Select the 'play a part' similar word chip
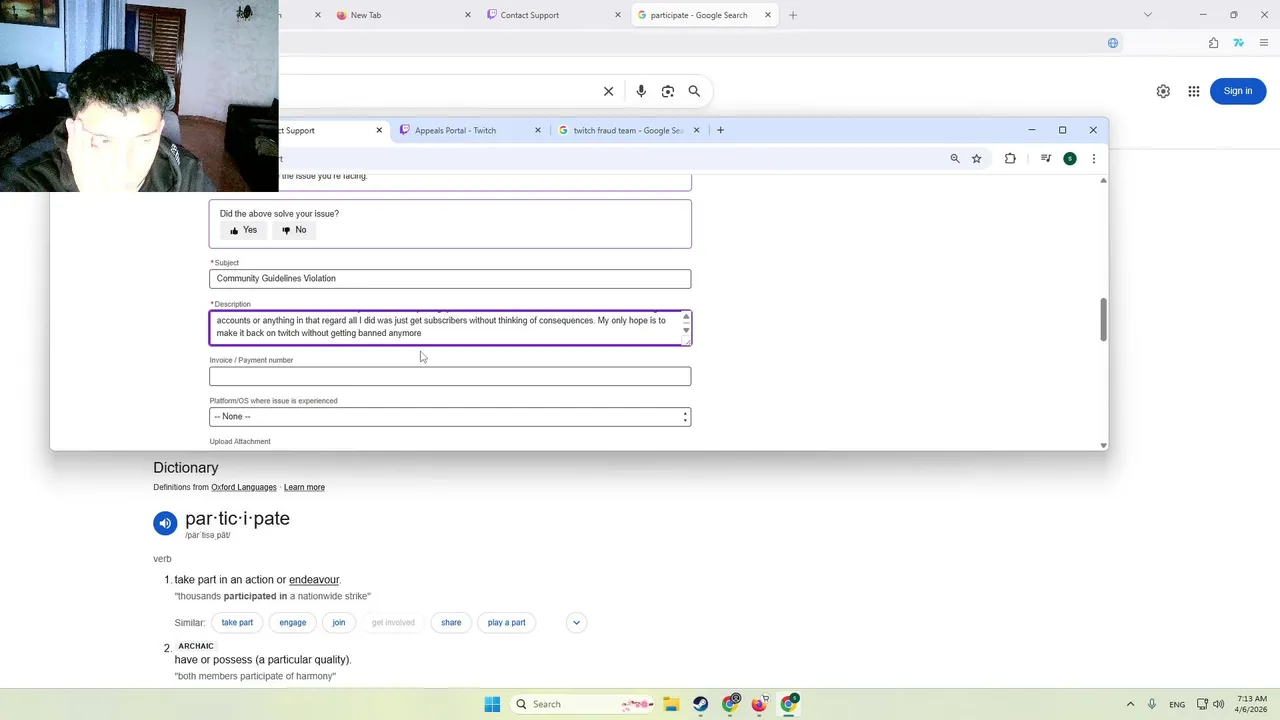 coord(506,622)
